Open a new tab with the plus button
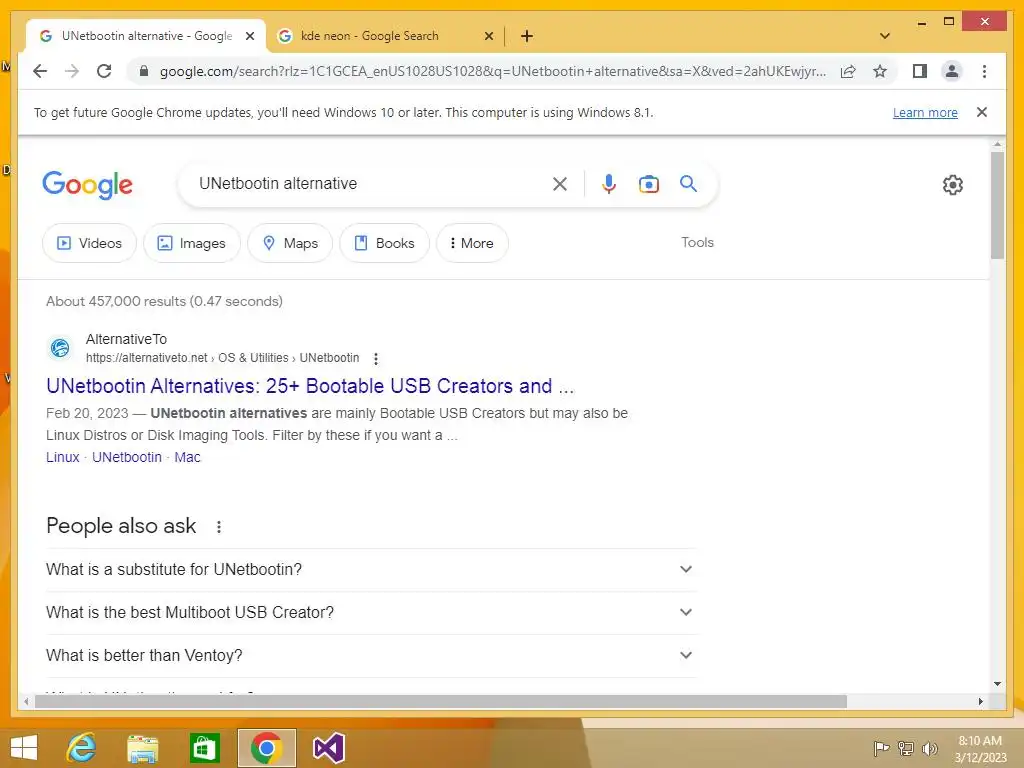 click(x=527, y=36)
